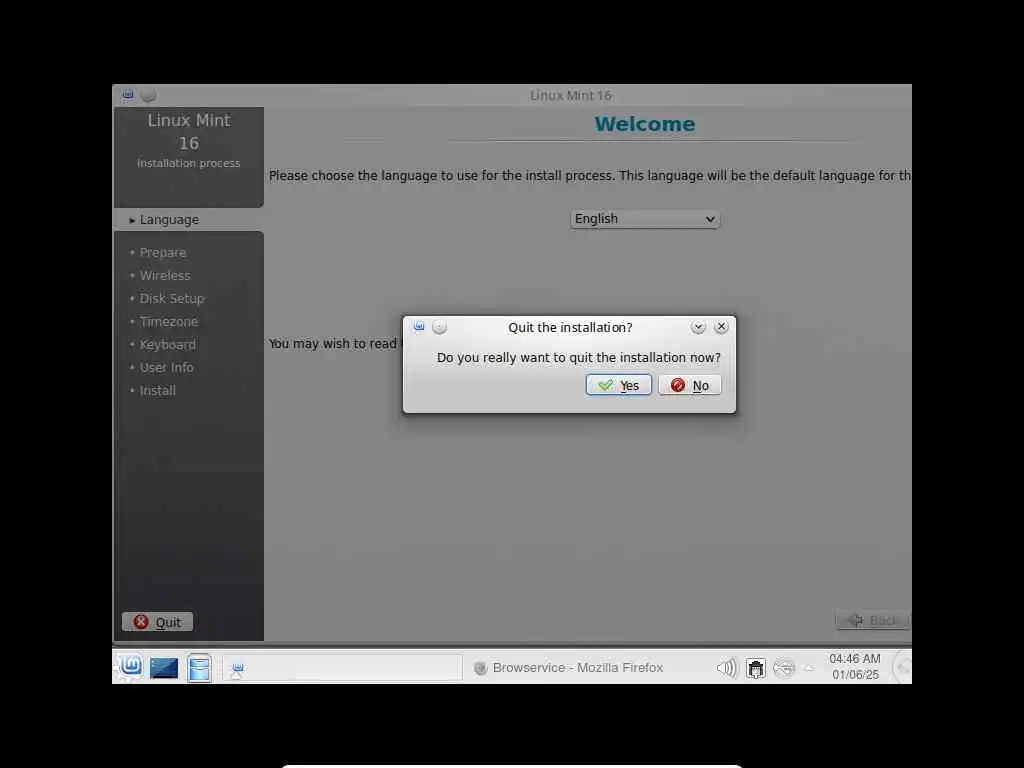Click the installer entry in the taskbar
Image resolution: width=1024 pixels, height=768 pixels.
tap(342, 668)
